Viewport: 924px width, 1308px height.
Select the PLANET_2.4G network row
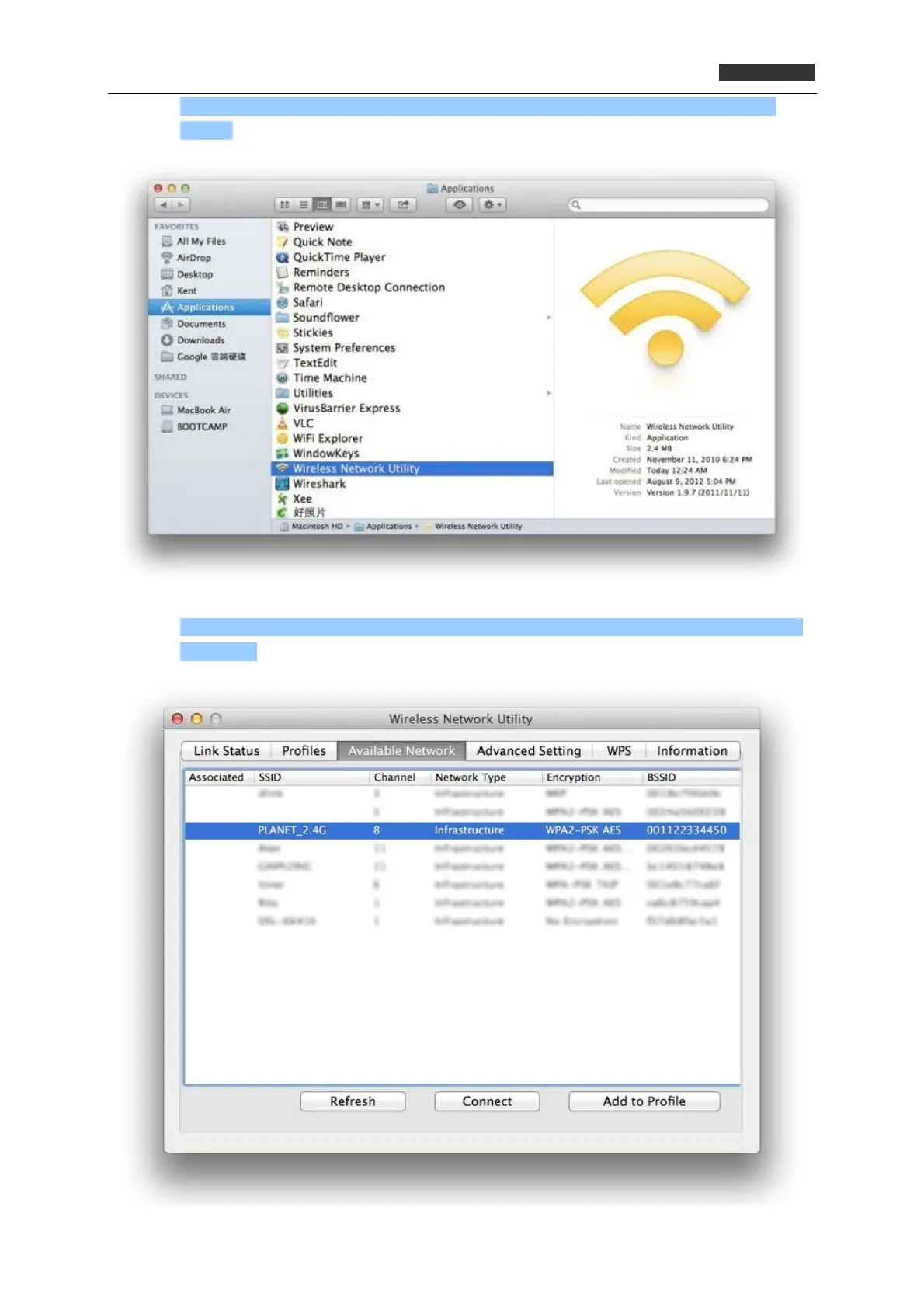pyautogui.click(x=462, y=830)
